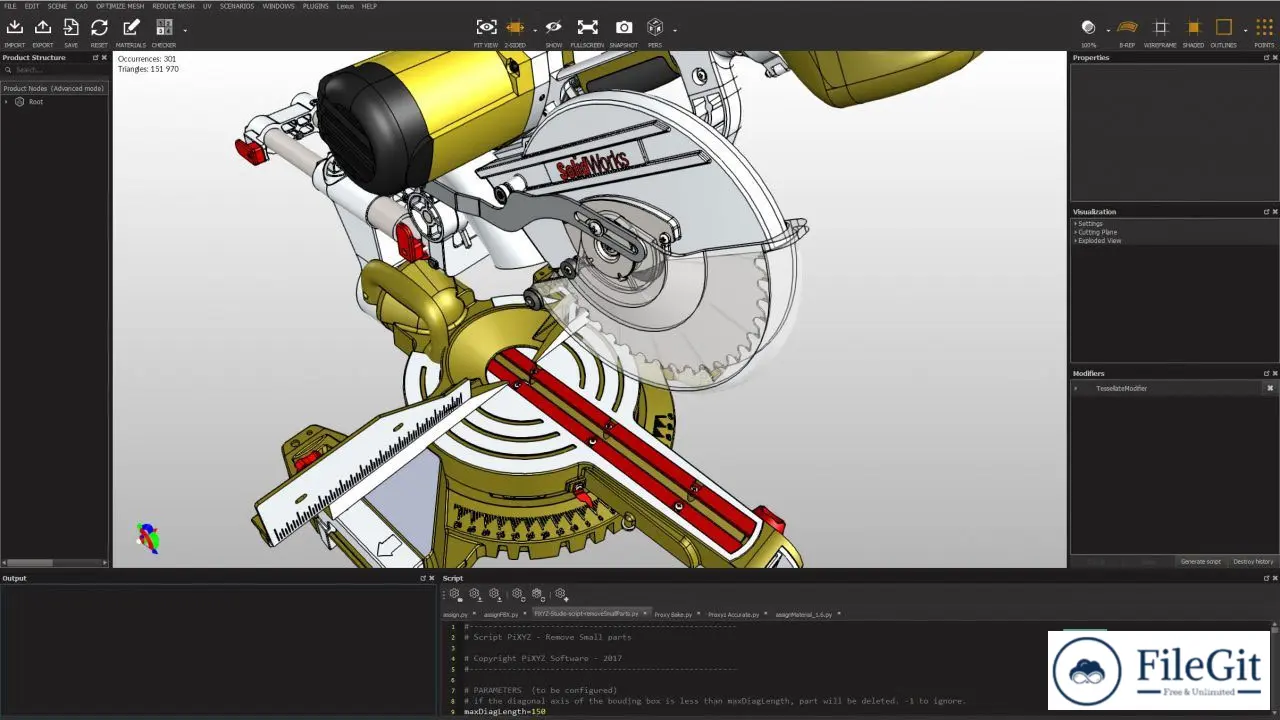Undock the Output panel
This screenshot has width=1280, height=720.
pos(424,578)
